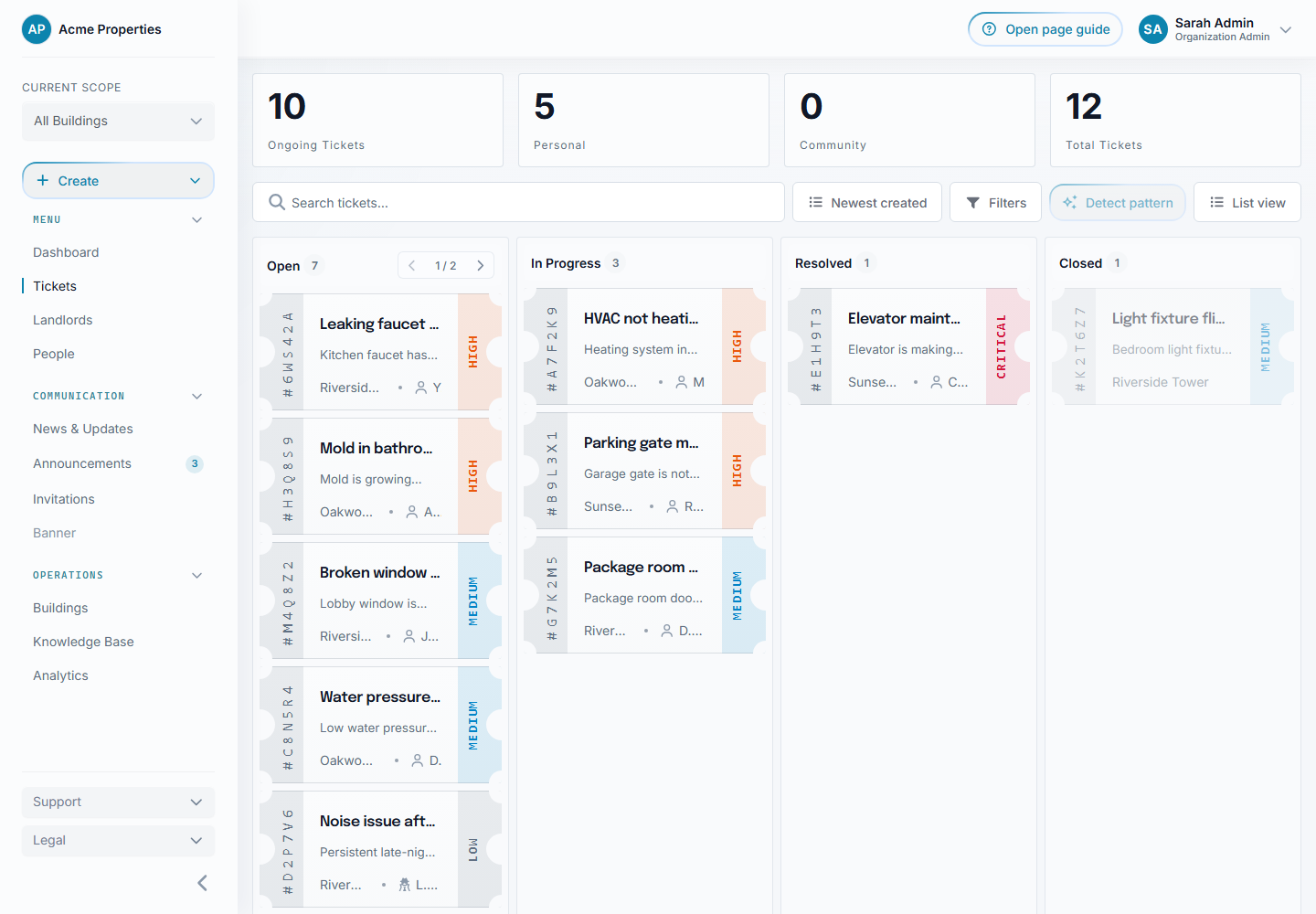Open the Parking gate ticket
The height and width of the screenshot is (914, 1316).
(644, 471)
